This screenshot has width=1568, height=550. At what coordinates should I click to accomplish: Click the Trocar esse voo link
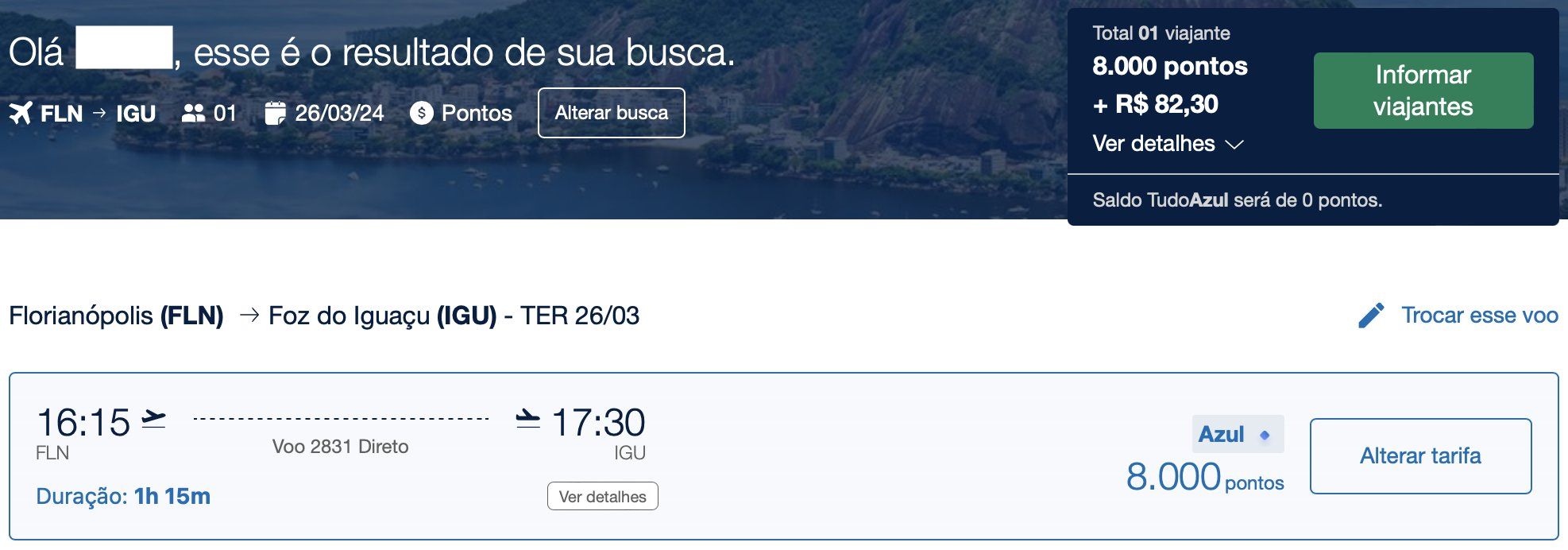point(1479,316)
